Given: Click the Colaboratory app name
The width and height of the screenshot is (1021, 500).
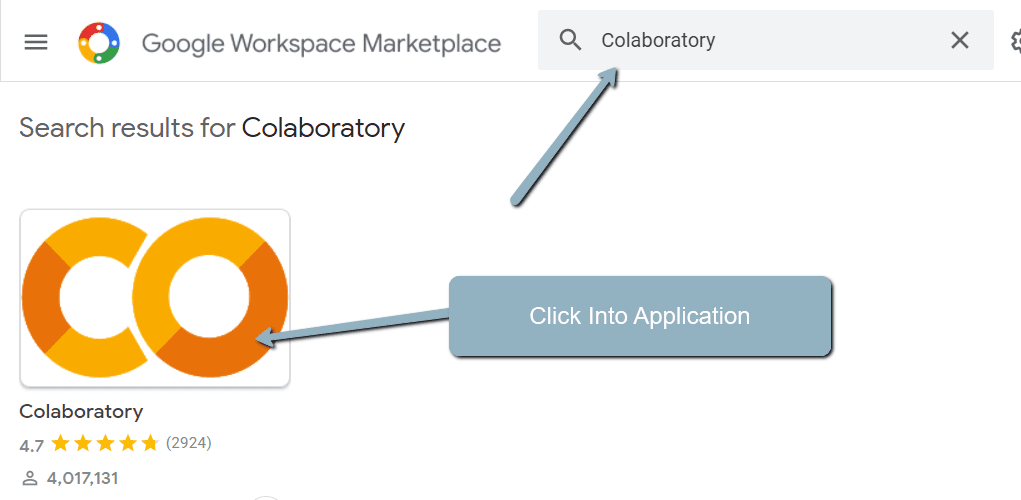Looking at the screenshot, I should pyautogui.click(x=81, y=411).
